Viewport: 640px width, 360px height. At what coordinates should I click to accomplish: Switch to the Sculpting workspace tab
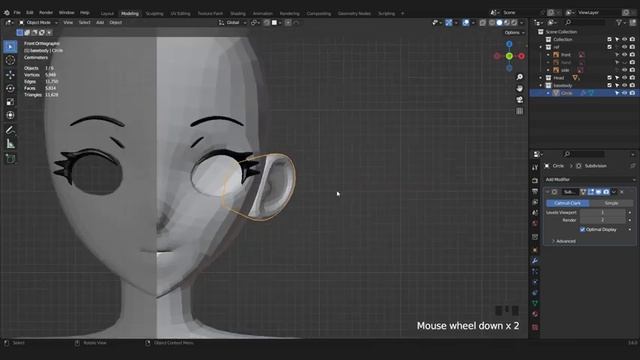[x=154, y=13]
